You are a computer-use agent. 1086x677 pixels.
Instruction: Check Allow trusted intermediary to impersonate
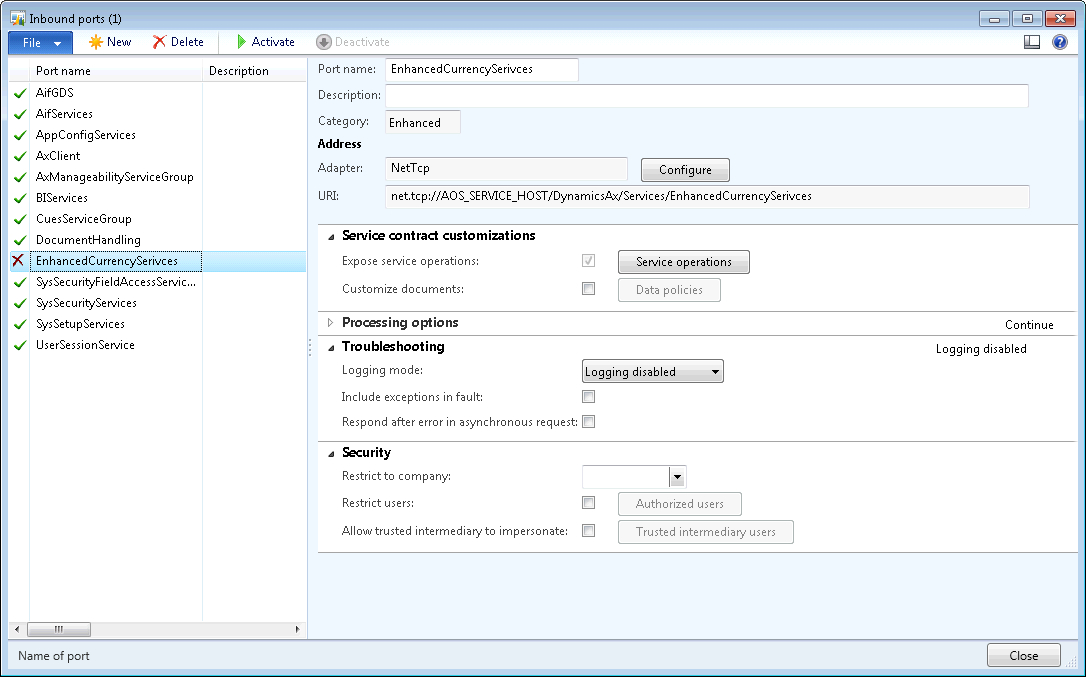589,530
